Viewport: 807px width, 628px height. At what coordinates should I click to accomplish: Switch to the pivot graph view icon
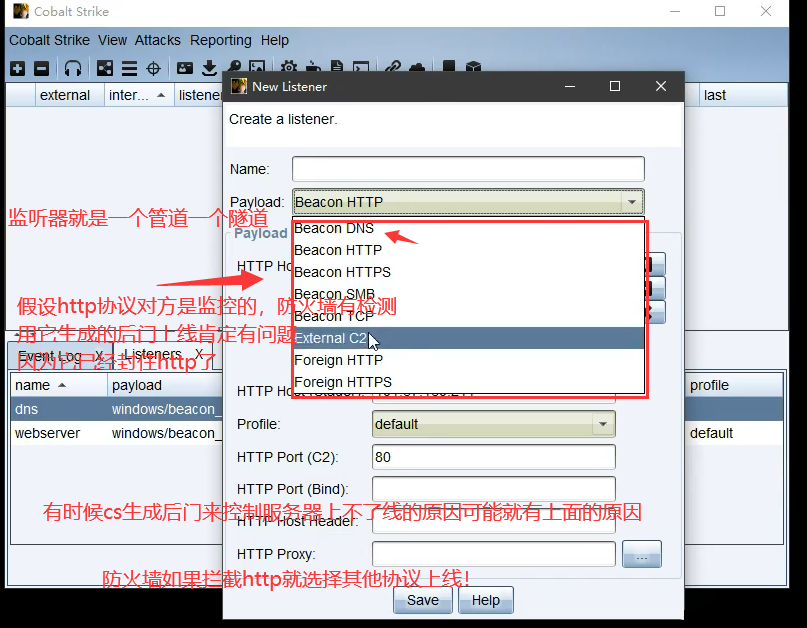pyautogui.click(x=105, y=68)
